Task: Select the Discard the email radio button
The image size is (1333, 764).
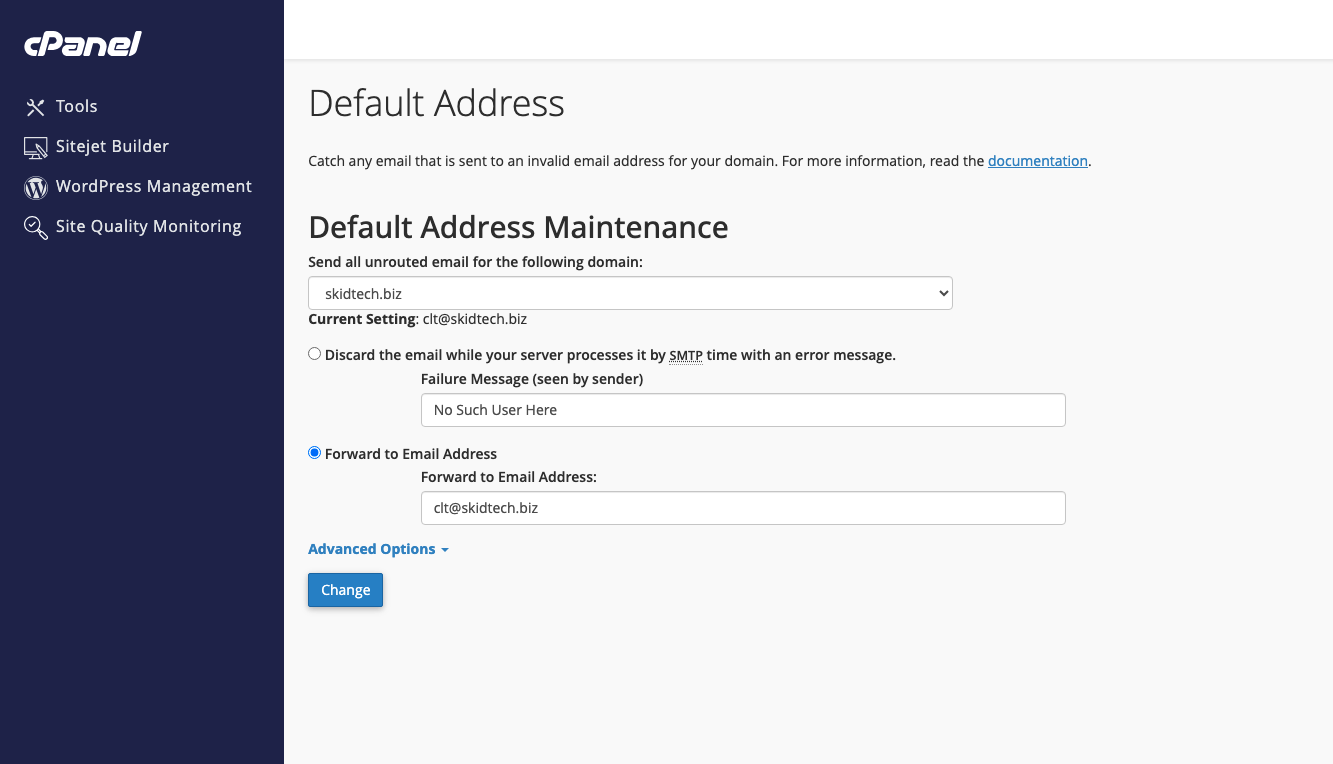Action: pos(315,354)
